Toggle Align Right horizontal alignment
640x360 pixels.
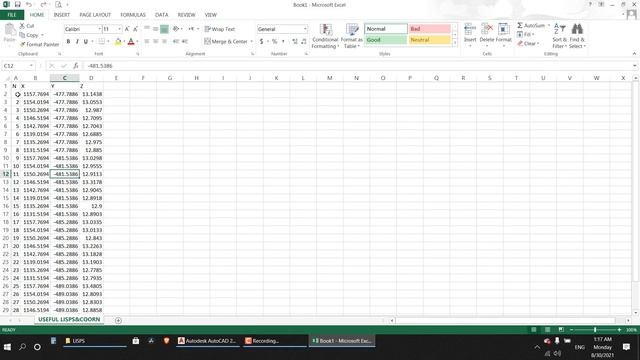pyautogui.click(x=164, y=41)
